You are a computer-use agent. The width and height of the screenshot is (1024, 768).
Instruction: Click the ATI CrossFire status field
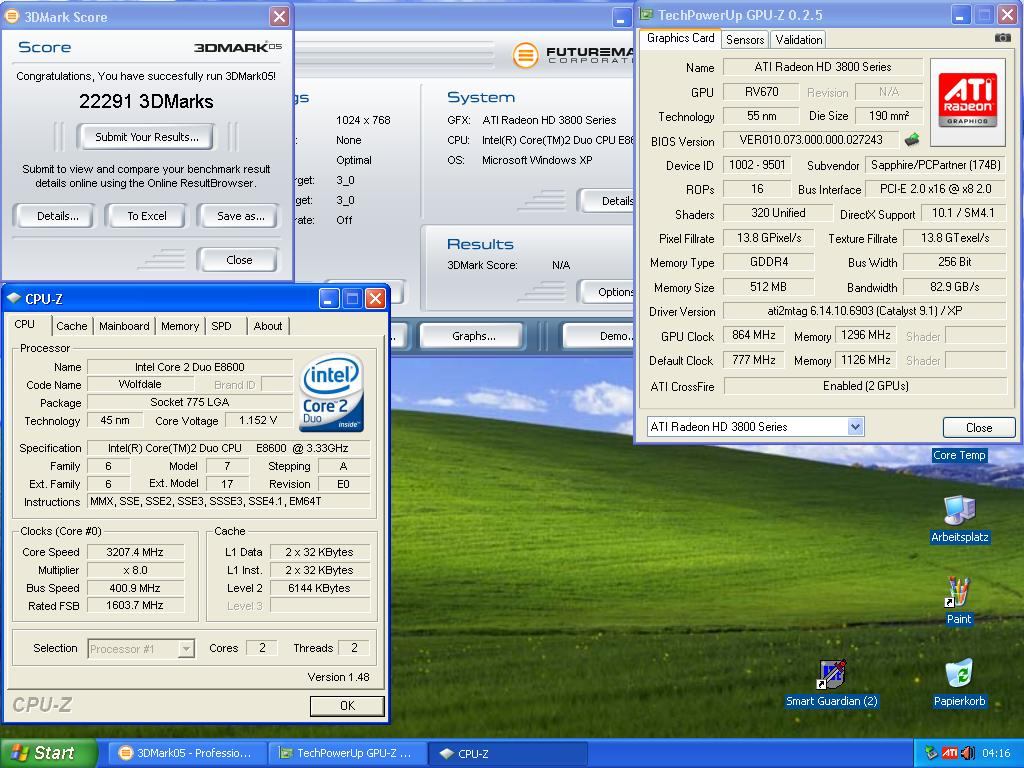tap(865, 386)
